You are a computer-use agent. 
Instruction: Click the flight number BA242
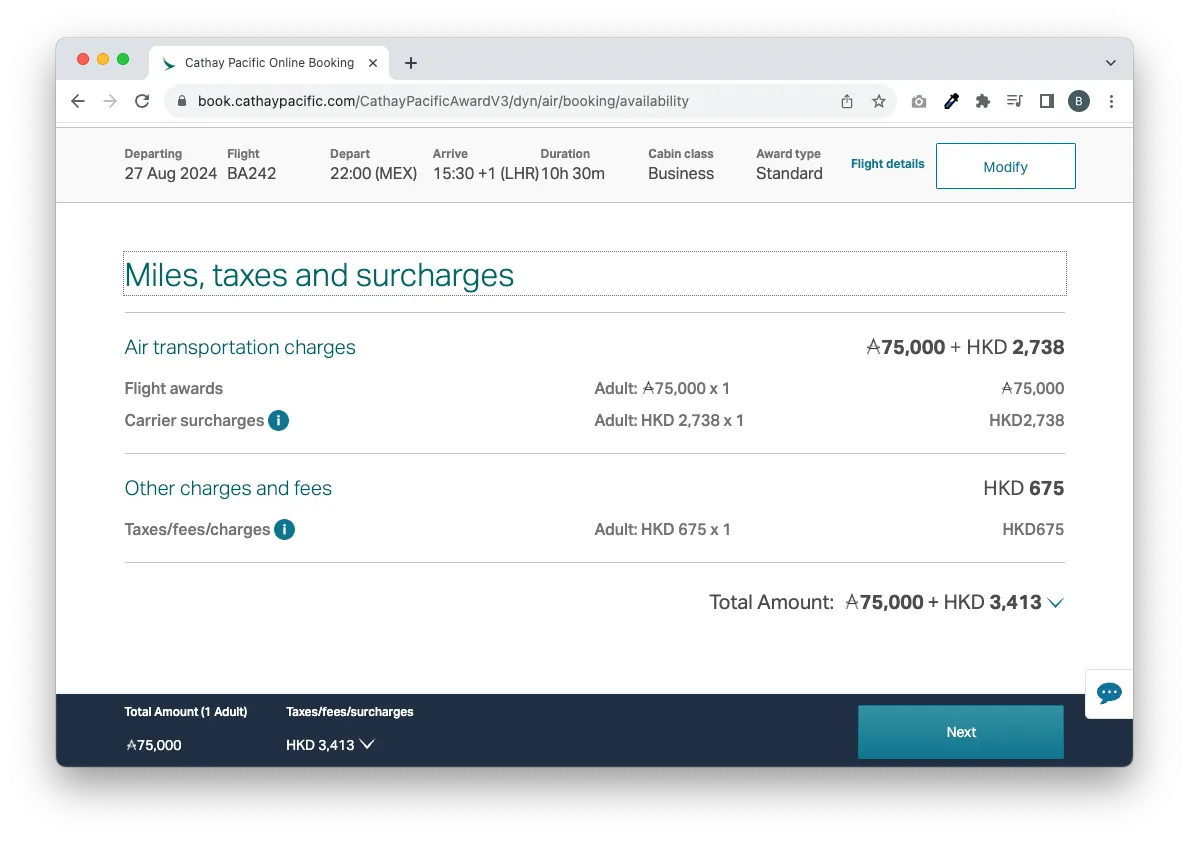[x=252, y=174]
